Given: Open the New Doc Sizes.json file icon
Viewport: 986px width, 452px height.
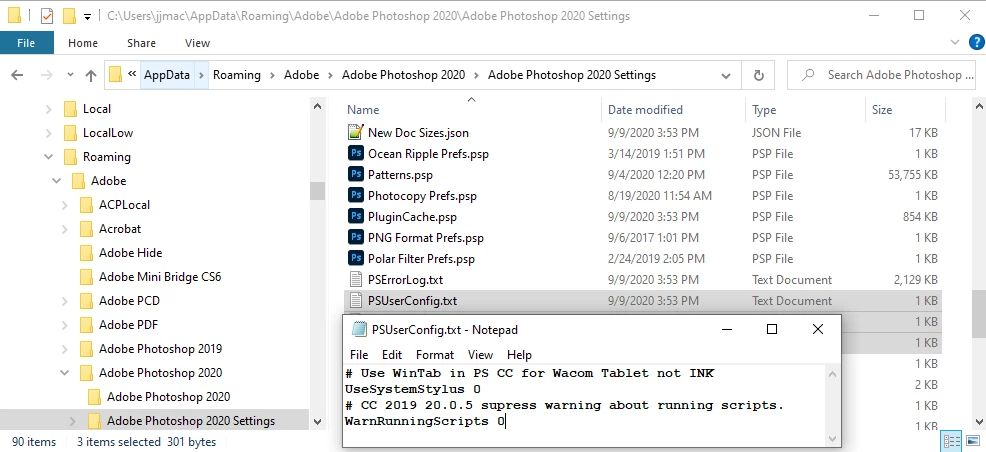Looking at the screenshot, I should tap(356, 133).
